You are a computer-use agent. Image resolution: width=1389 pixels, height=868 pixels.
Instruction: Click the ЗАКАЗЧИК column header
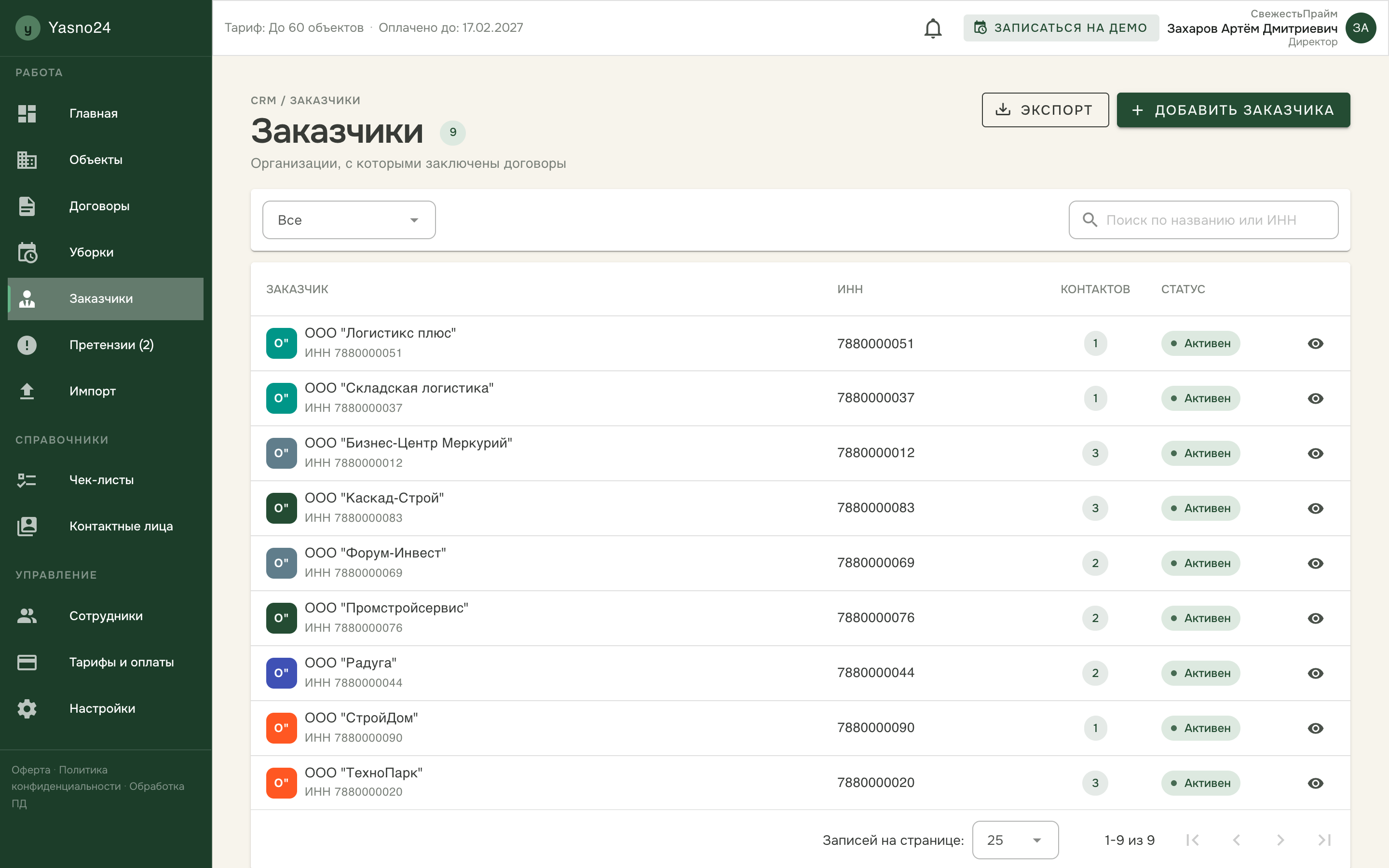point(297,289)
